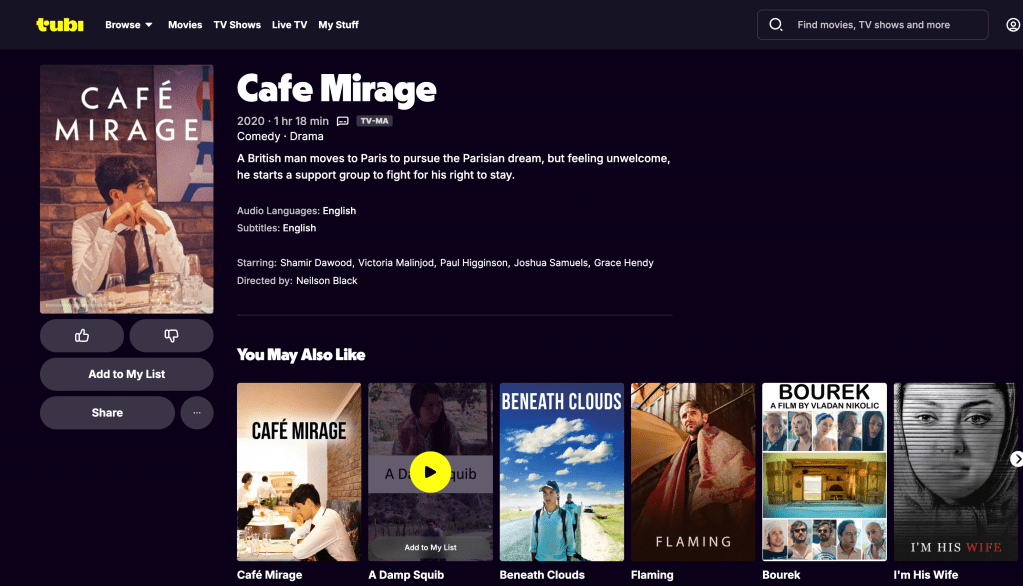The image size is (1023, 586).
Task: Select the Beneath Clouds poster
Action: pos(562,472)
